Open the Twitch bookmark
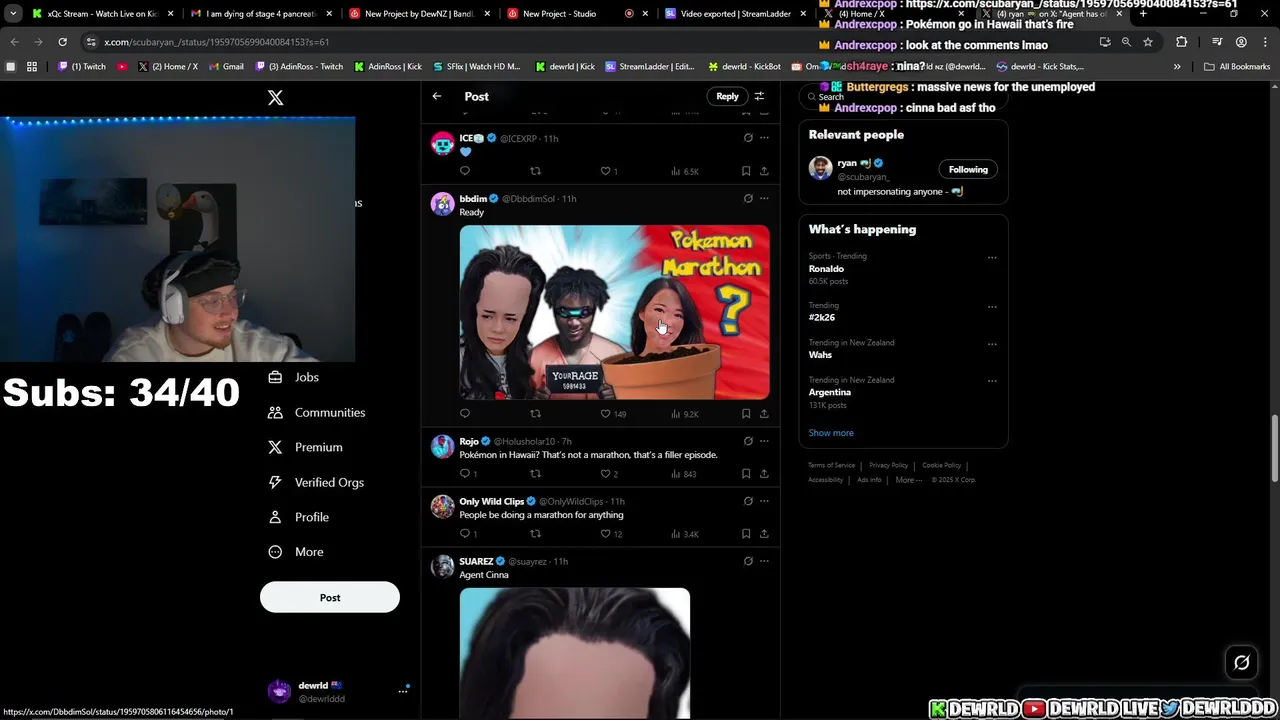 [x=82, y=67]
